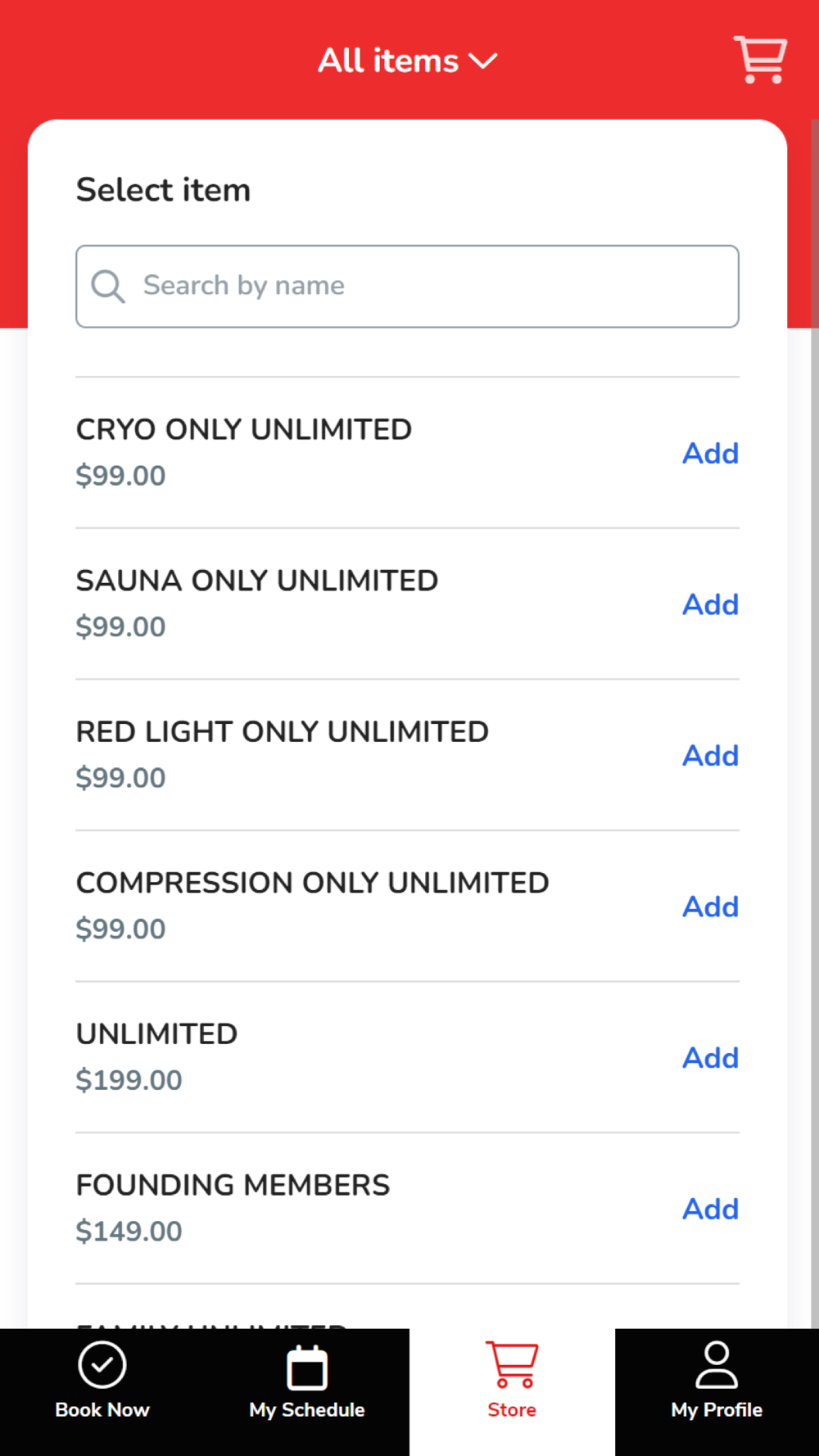Add the $199.00 UNLIMITED membership
This screenshot has width=819, height=1456.
[x=710, y=1058]
